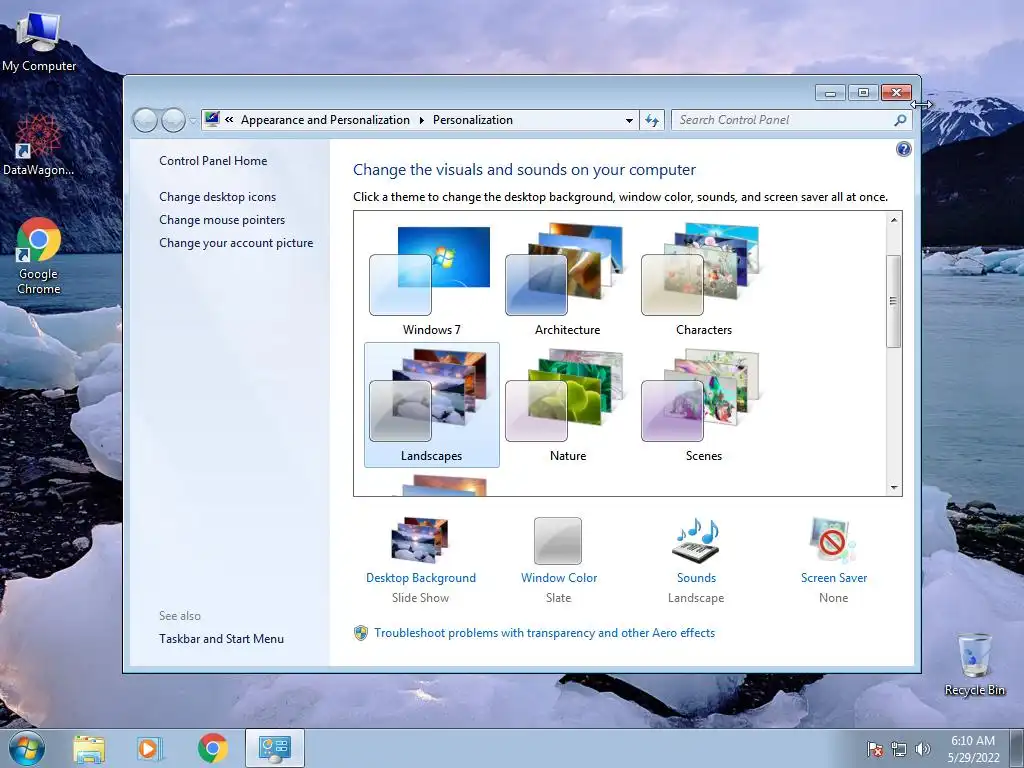Minimize the Personalization window
The height and width of the screenshot is (768, 1024).
click(x=830, y=93)
